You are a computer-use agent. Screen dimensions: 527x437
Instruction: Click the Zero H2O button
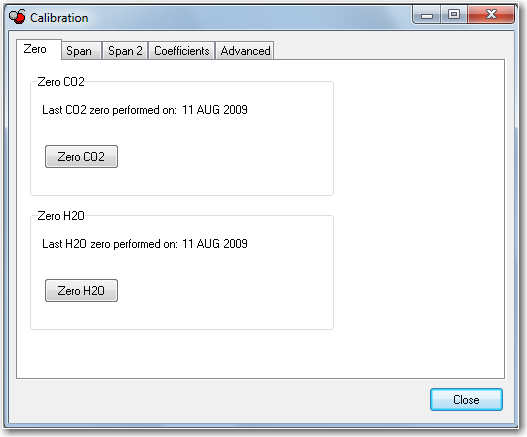point(81,290)
